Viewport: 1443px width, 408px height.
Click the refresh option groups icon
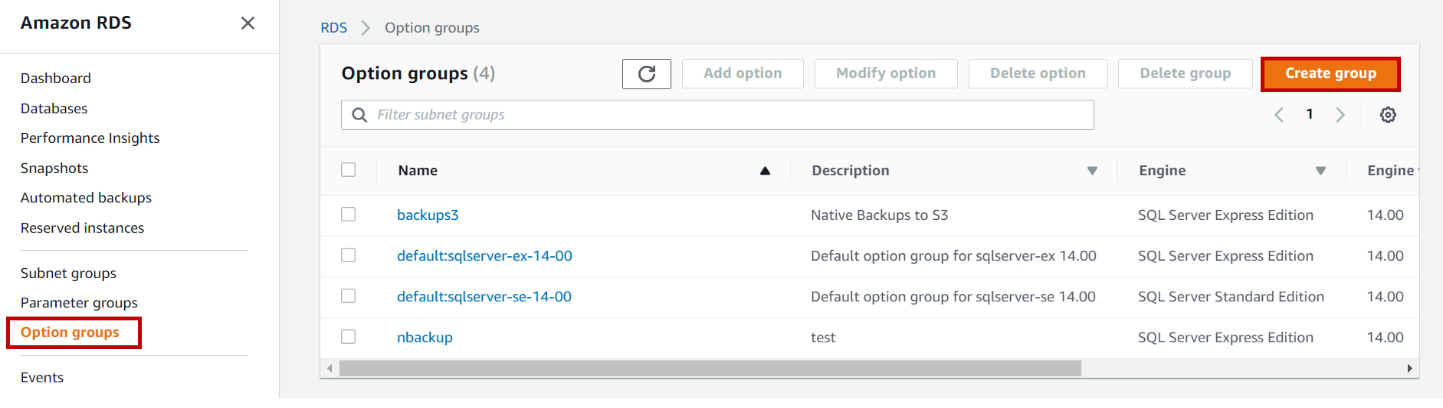pos(646,73)
